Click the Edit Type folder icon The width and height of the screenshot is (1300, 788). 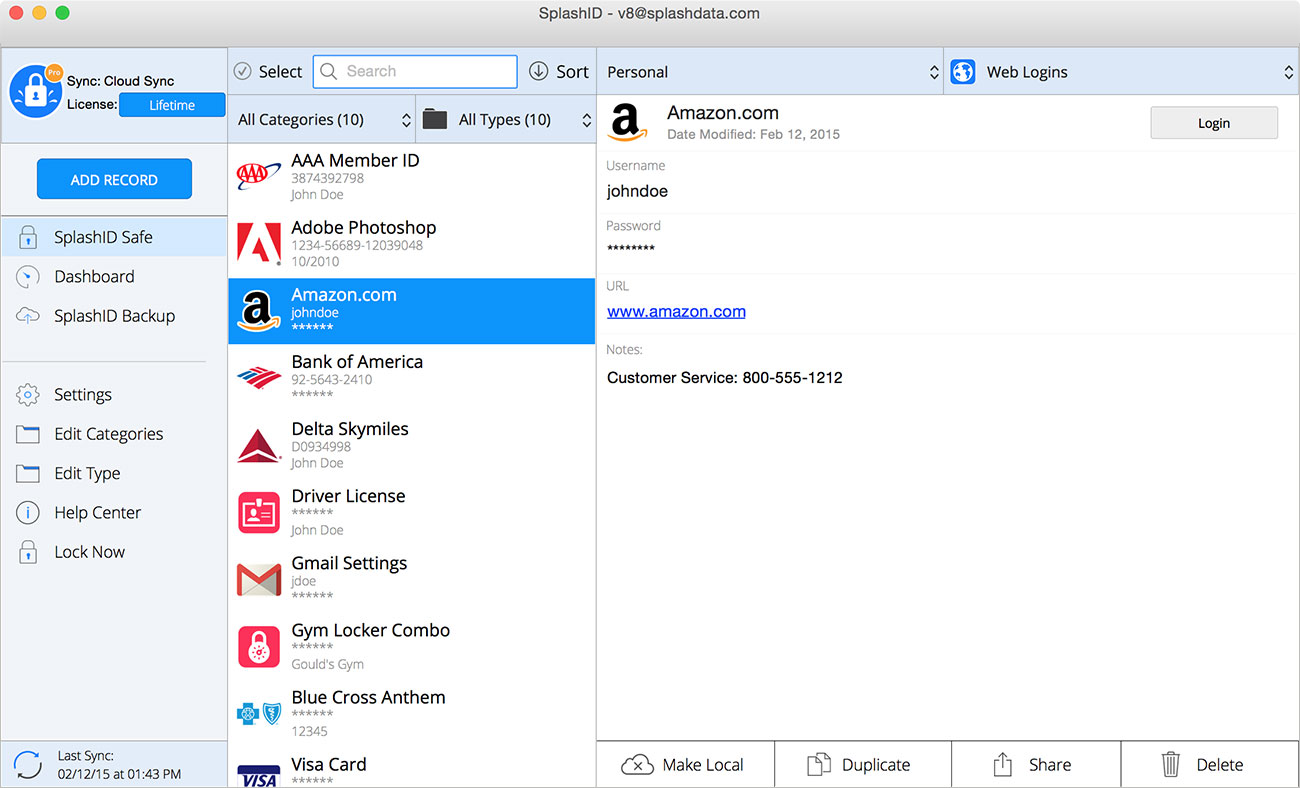(27, 473)
